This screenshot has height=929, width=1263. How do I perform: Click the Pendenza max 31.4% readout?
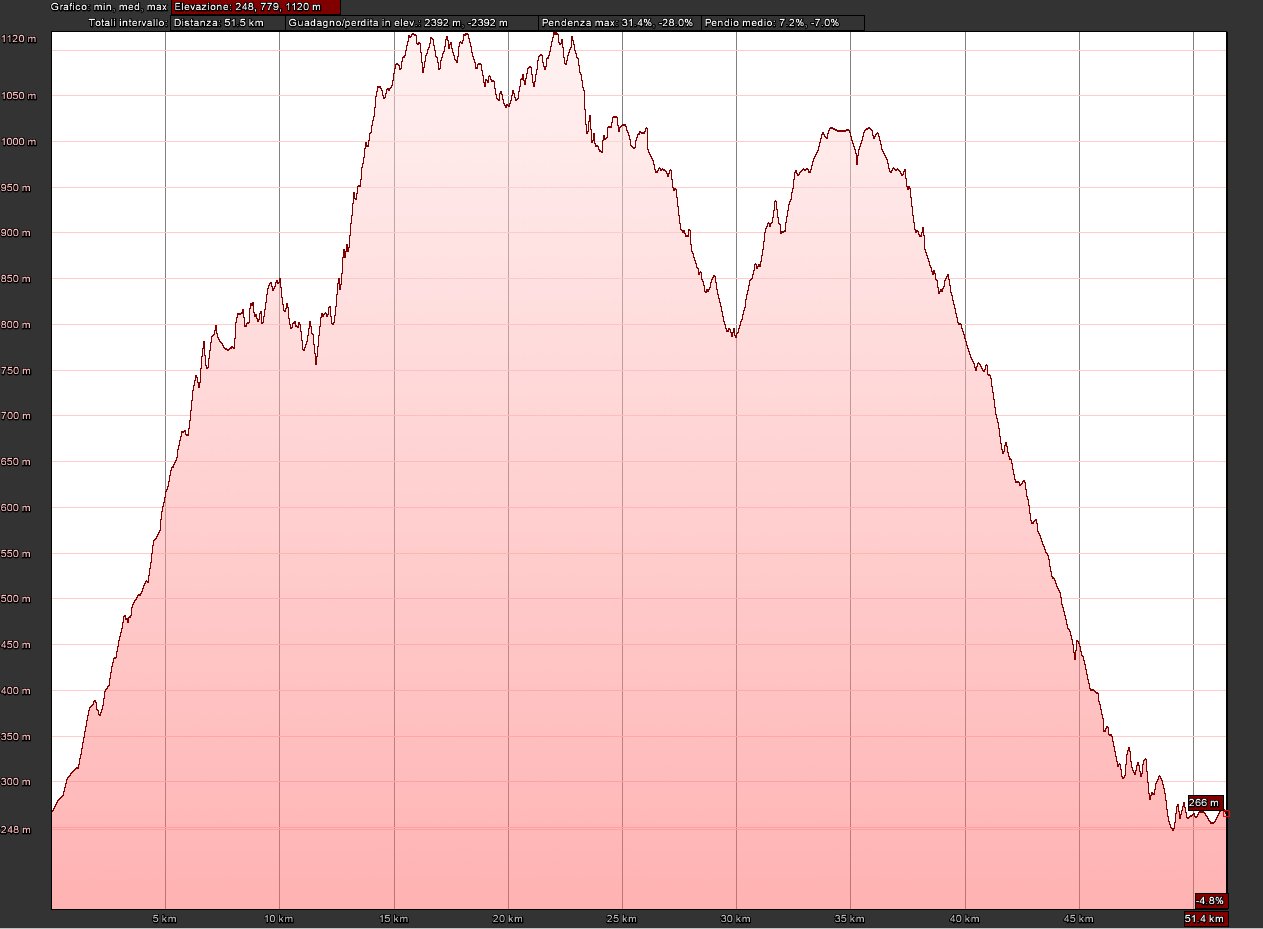(617, 22)
